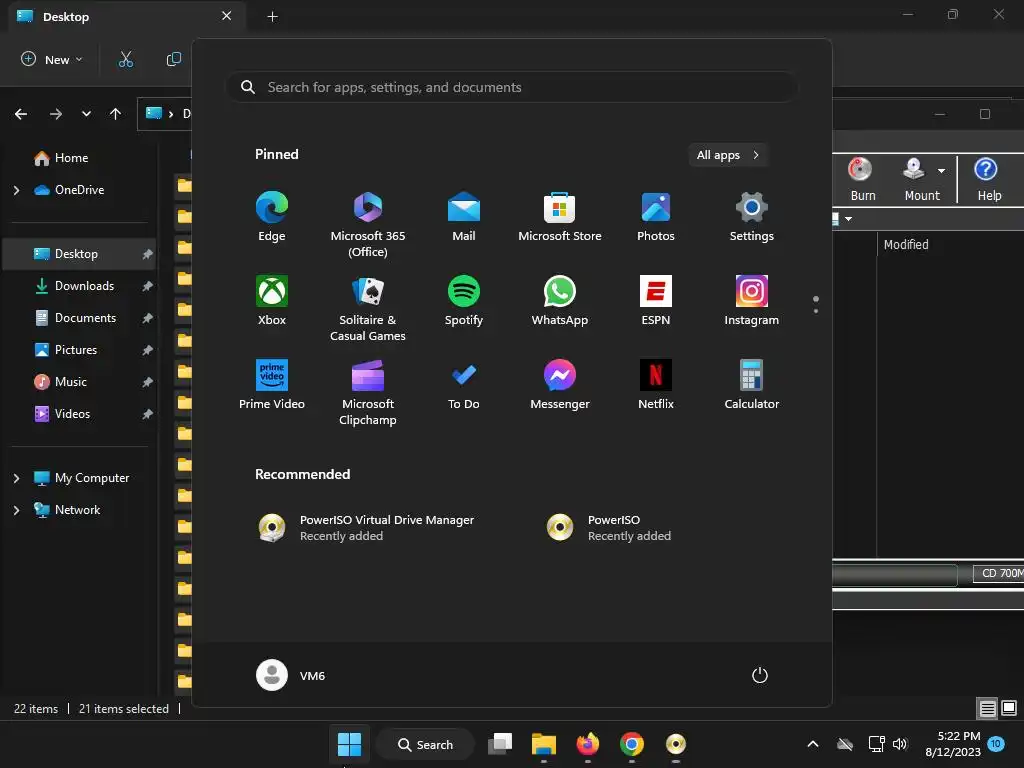Click Burn in PowerISO toolbar
Image resolution: width=1024 pixels, height=768 pixels.
[x=862, y=179]
